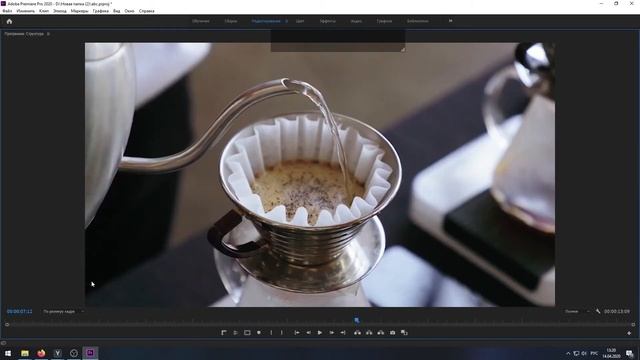640x360 pixels.
Task: Switch to the Аудио workspace
Action: tap(356, 21)
